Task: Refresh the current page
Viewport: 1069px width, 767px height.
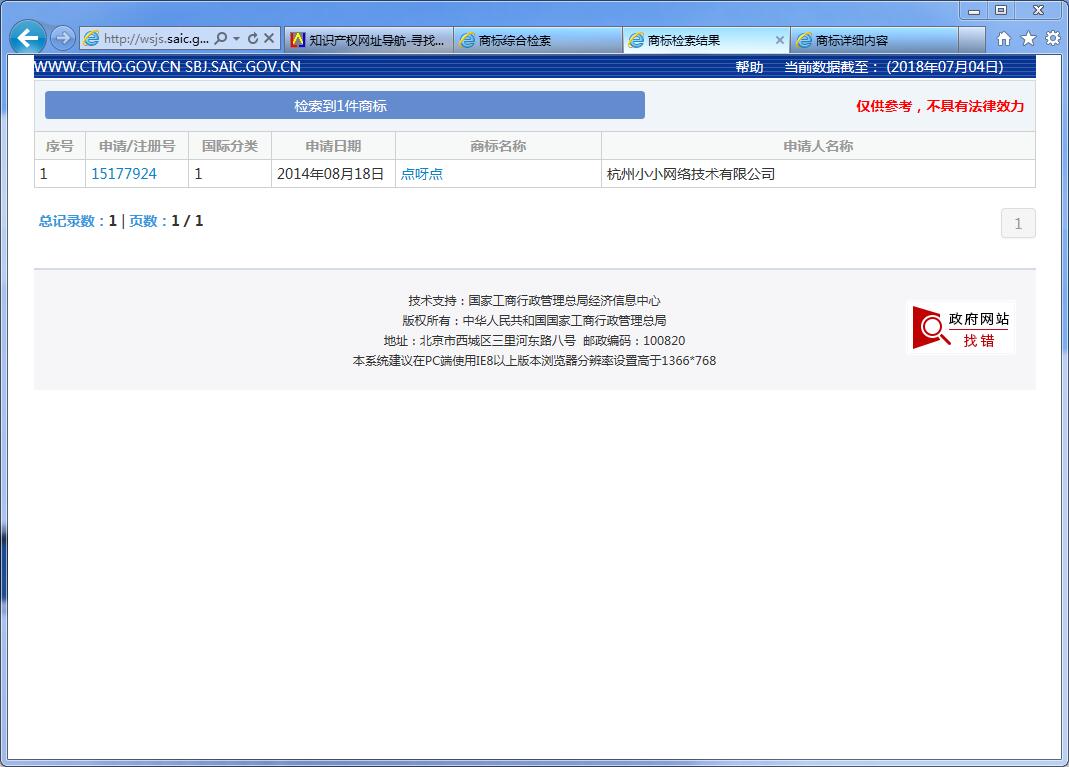Action: point(253,37)
